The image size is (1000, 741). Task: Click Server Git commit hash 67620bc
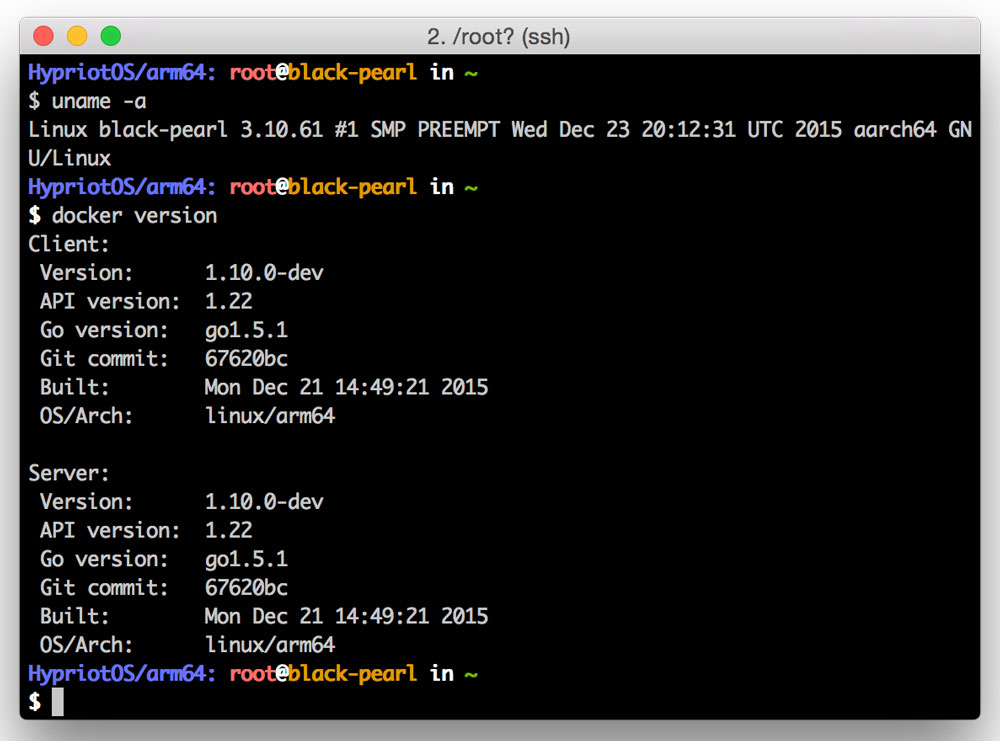246,588
